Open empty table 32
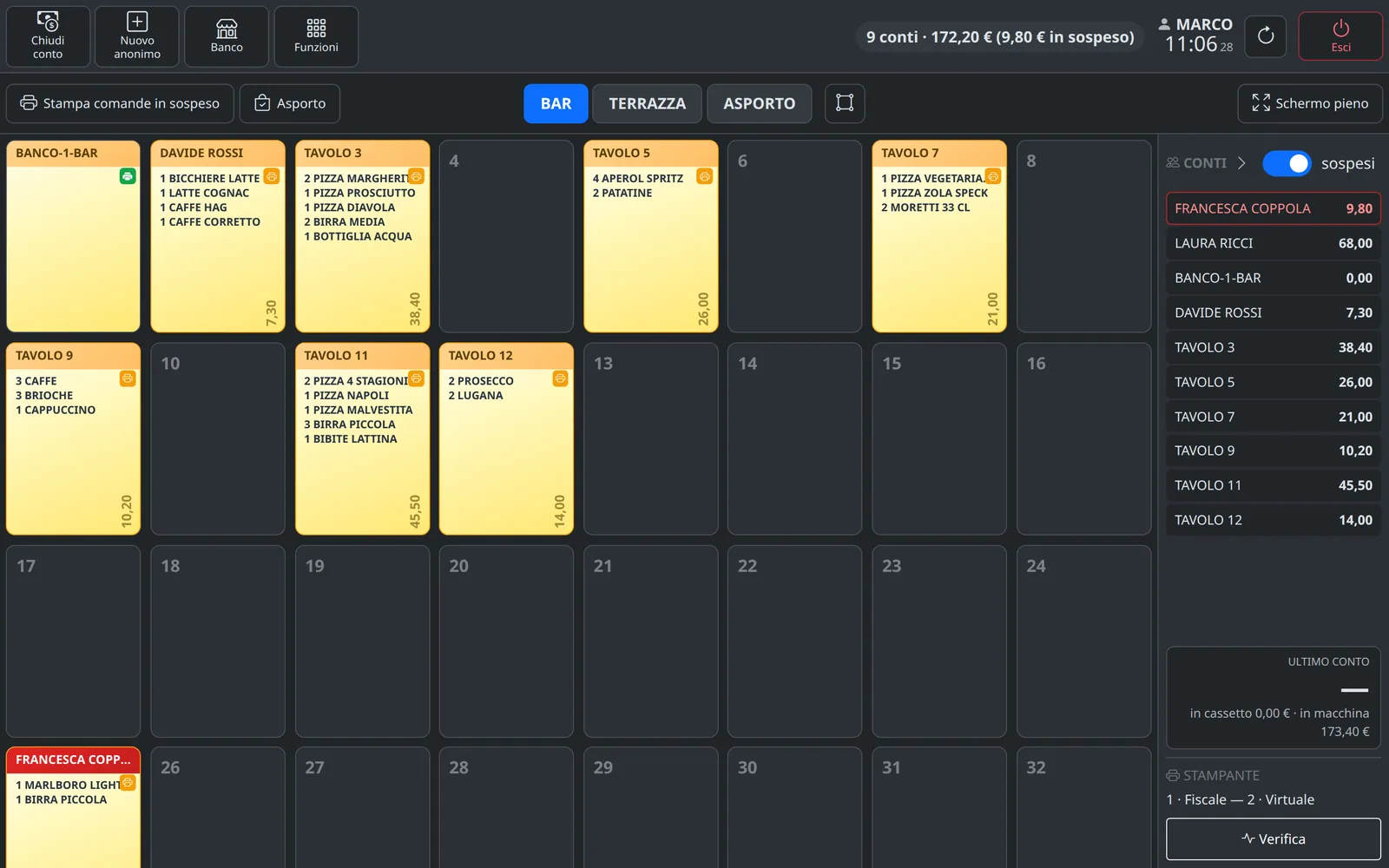 point(1083,807)
